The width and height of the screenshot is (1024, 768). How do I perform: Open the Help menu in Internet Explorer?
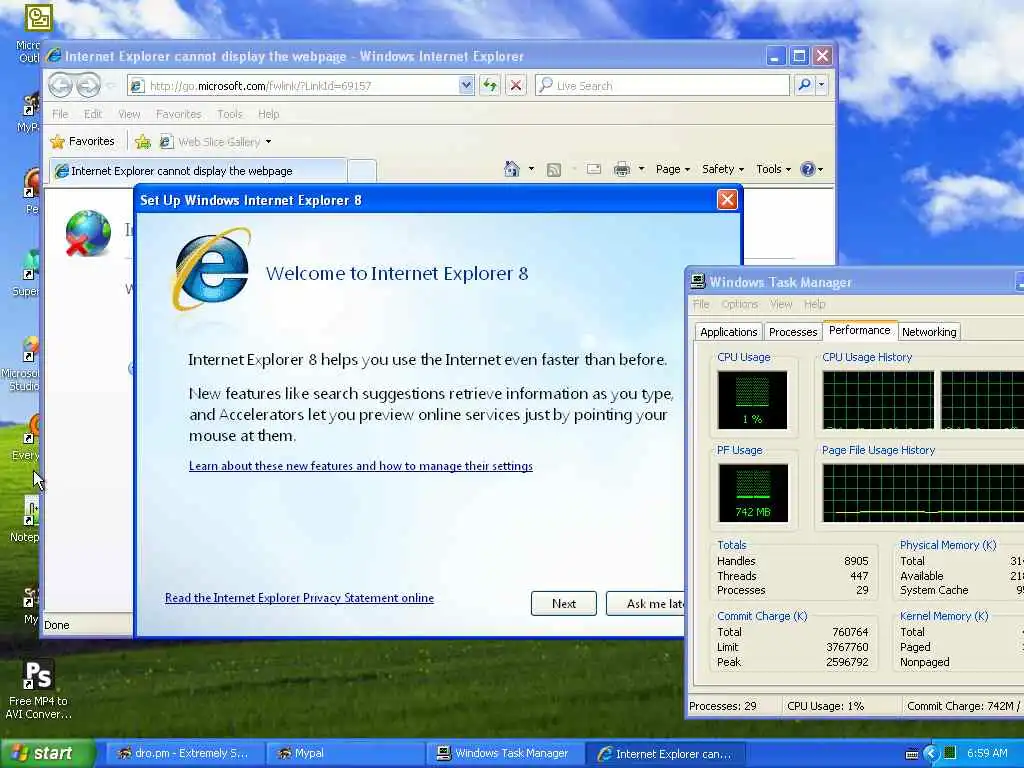(268, 114)
